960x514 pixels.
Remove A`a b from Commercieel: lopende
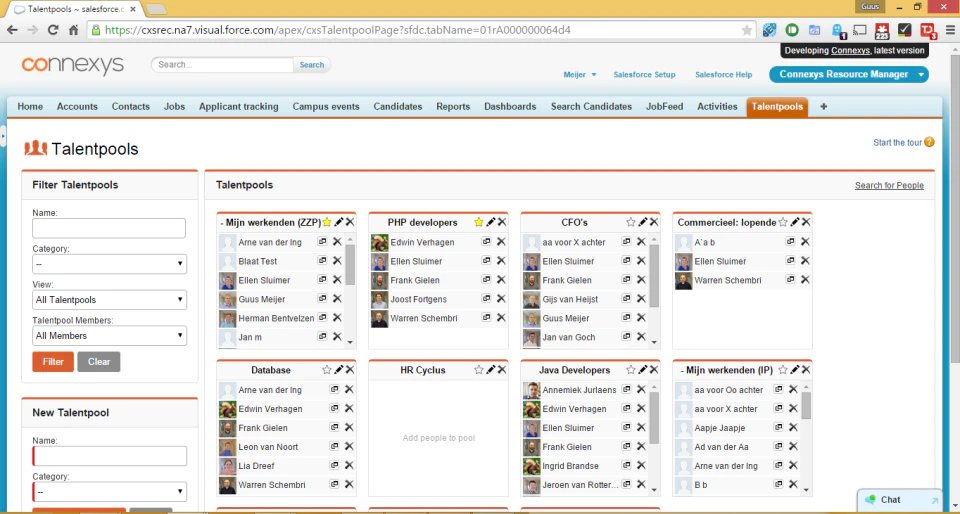click(x=805, y=242)
